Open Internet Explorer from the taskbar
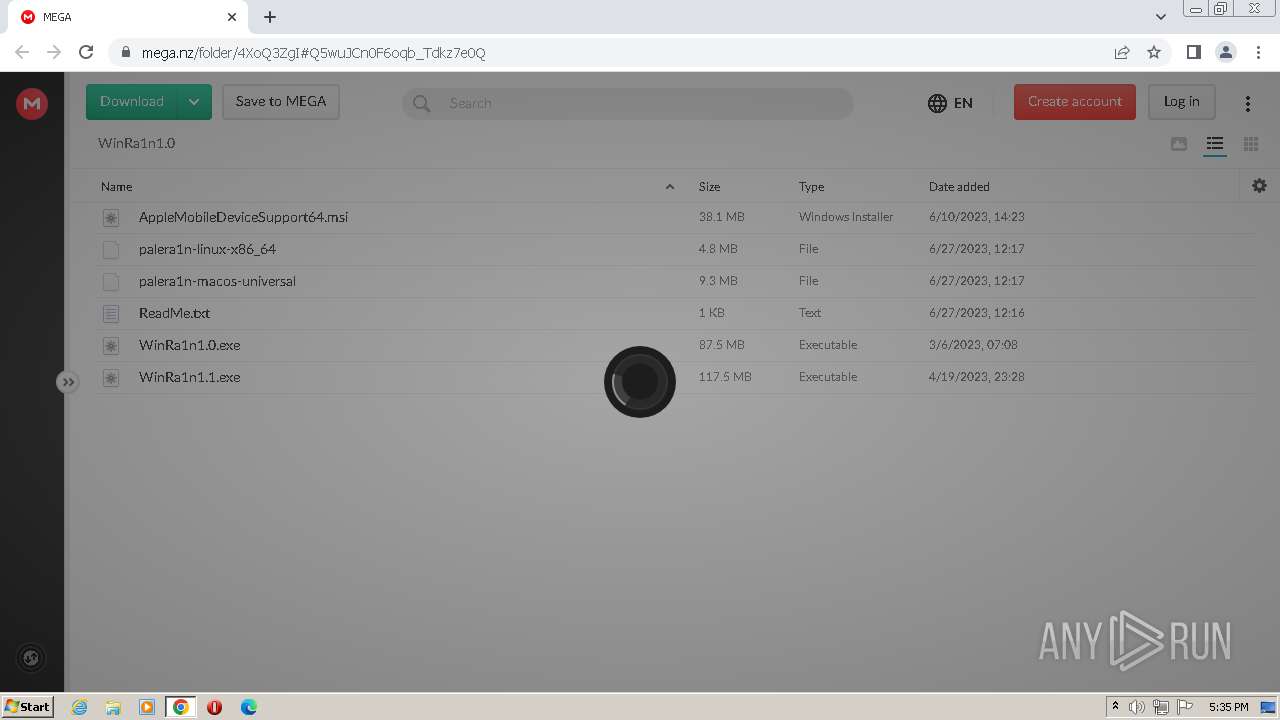The width and height of the screenshot is (1280, 720). (x=79, y=707)
